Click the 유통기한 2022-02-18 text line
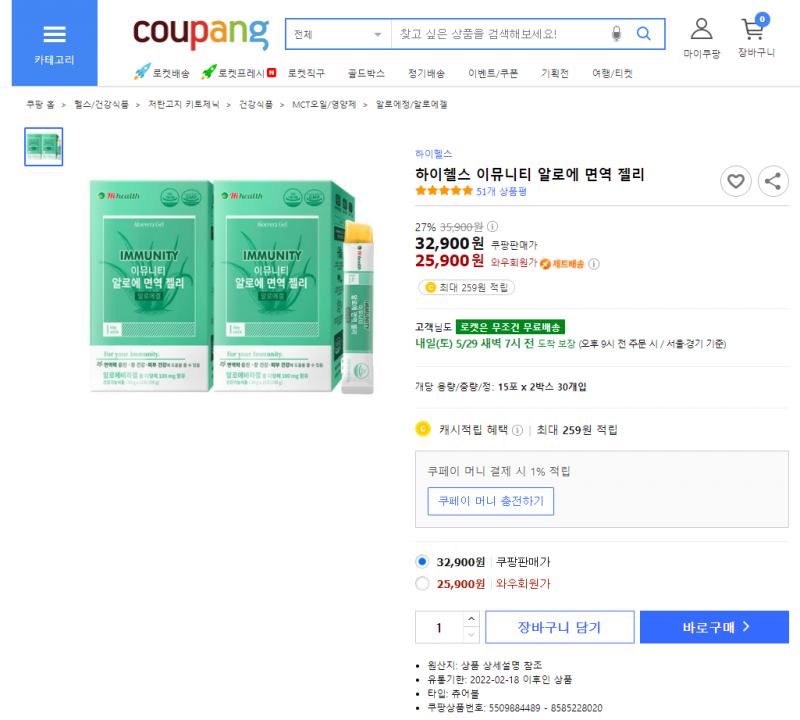The height and width of the screenshot is (720, 800). (x=499, y=680)
